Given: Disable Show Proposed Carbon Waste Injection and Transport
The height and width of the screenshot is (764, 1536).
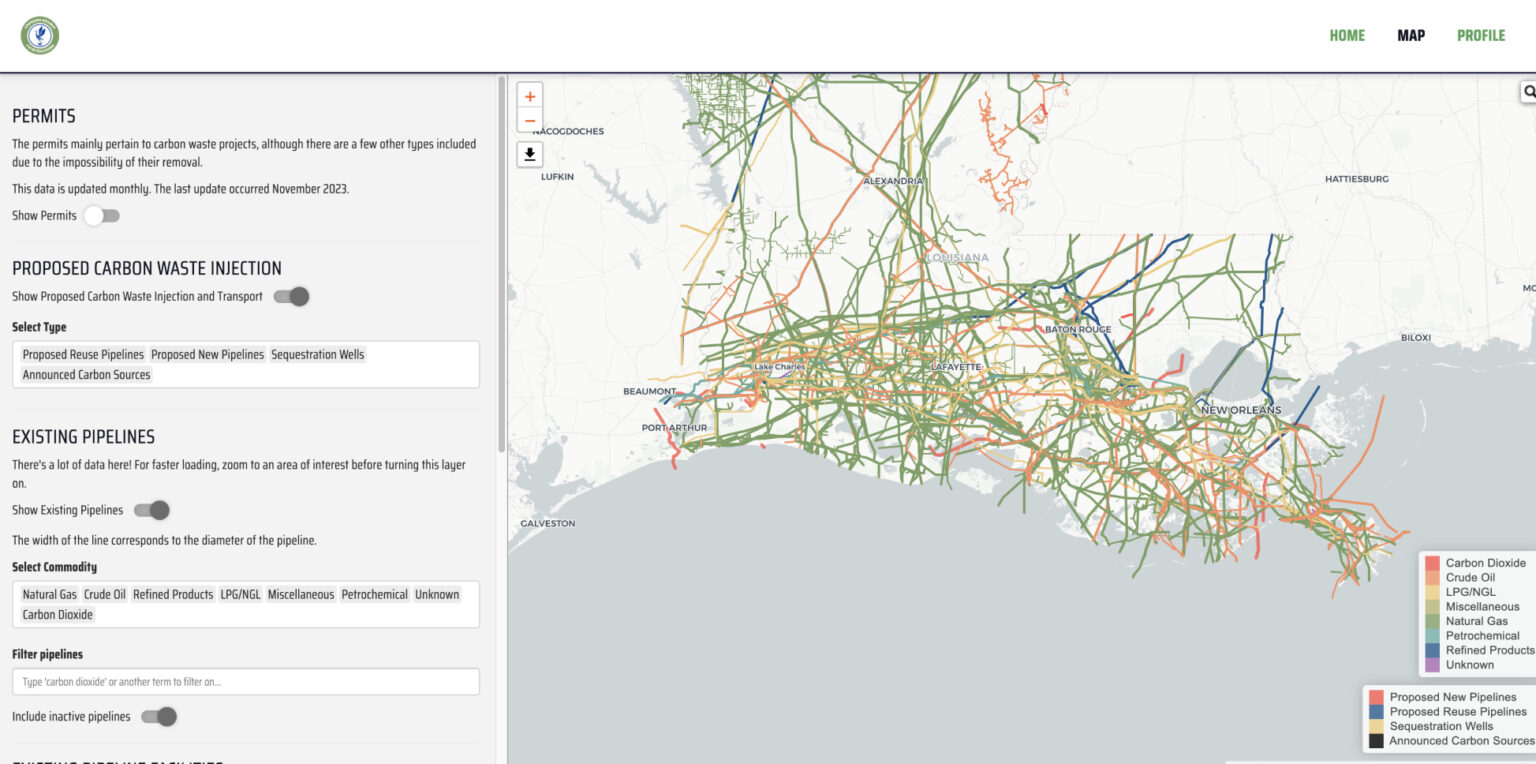Looking at the screenshot, I should tap(290, 296).
